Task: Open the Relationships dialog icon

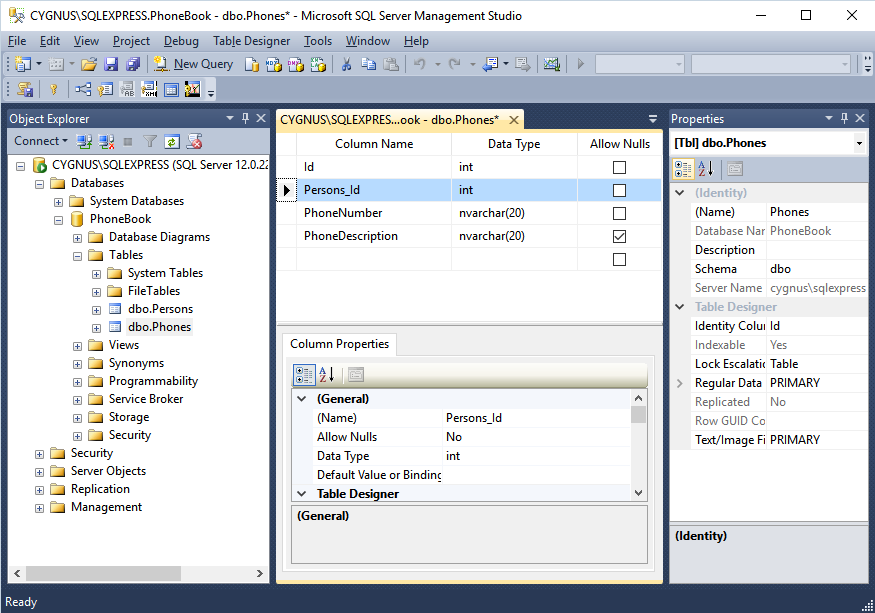Action: tap(83, 89)
